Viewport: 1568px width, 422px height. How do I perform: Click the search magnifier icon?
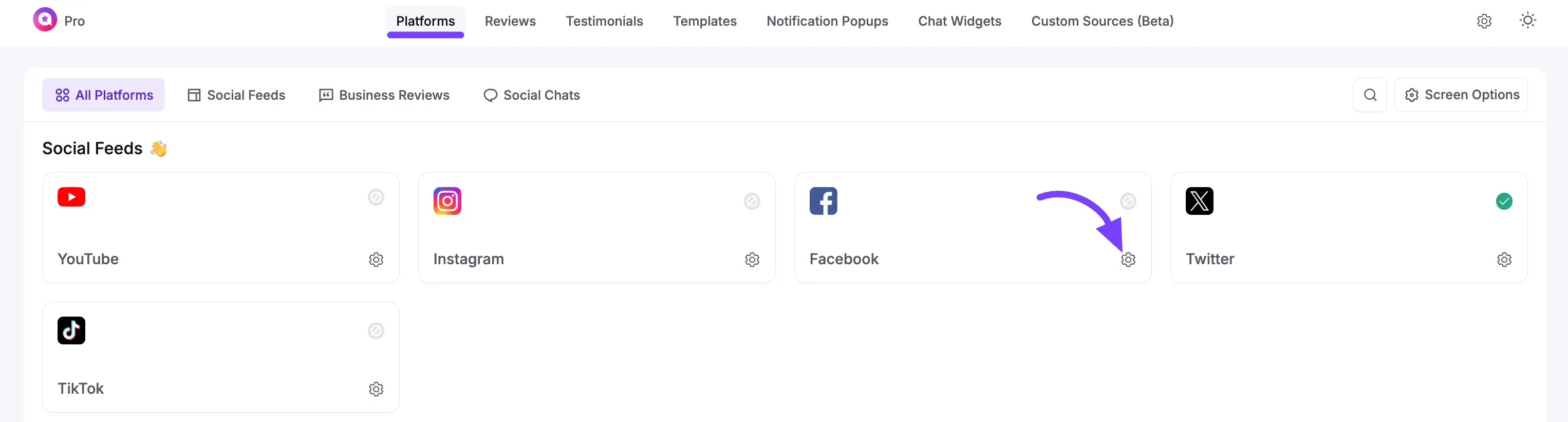[1370, 95]
